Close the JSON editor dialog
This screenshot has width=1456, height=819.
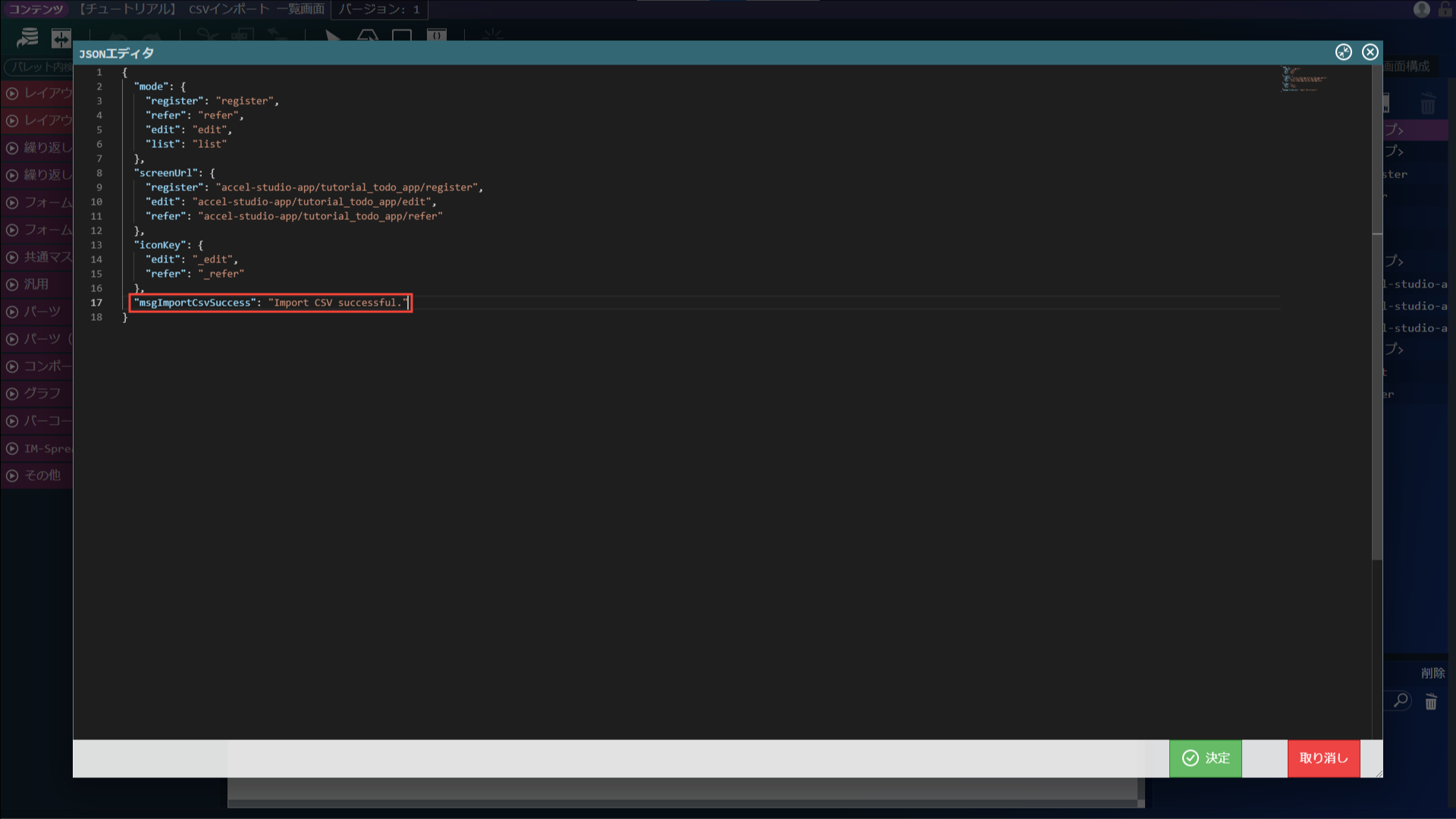click(x=1370, y=52)
